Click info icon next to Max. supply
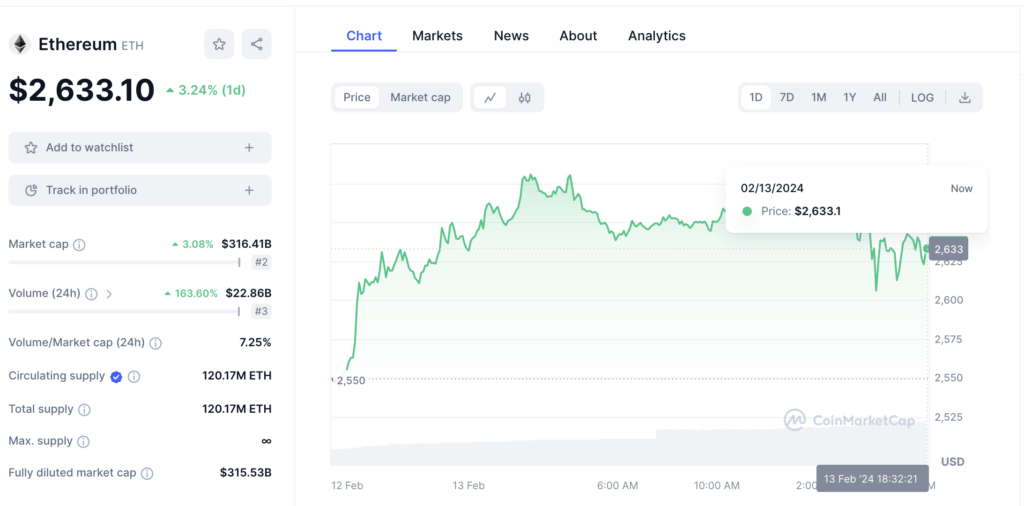 pyautogui.click(x=83, y=441)
